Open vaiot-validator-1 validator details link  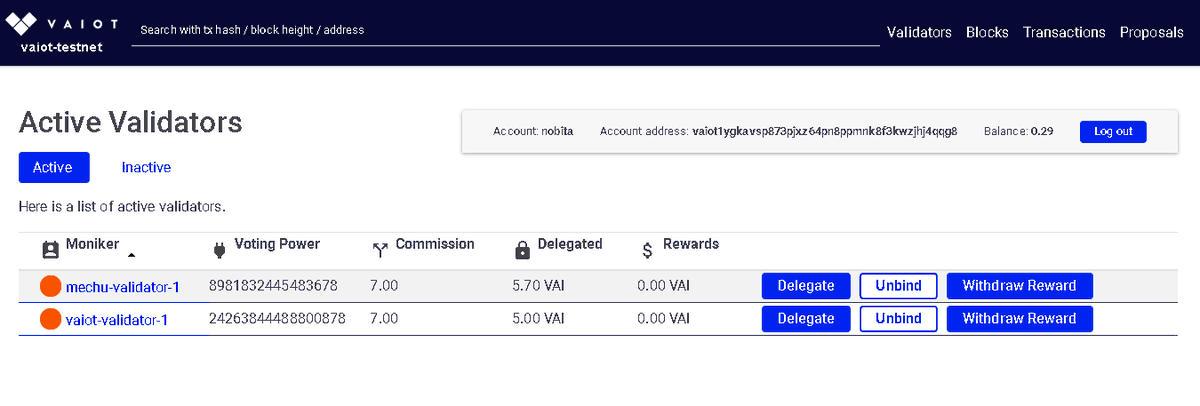click(x=117, y=320)
